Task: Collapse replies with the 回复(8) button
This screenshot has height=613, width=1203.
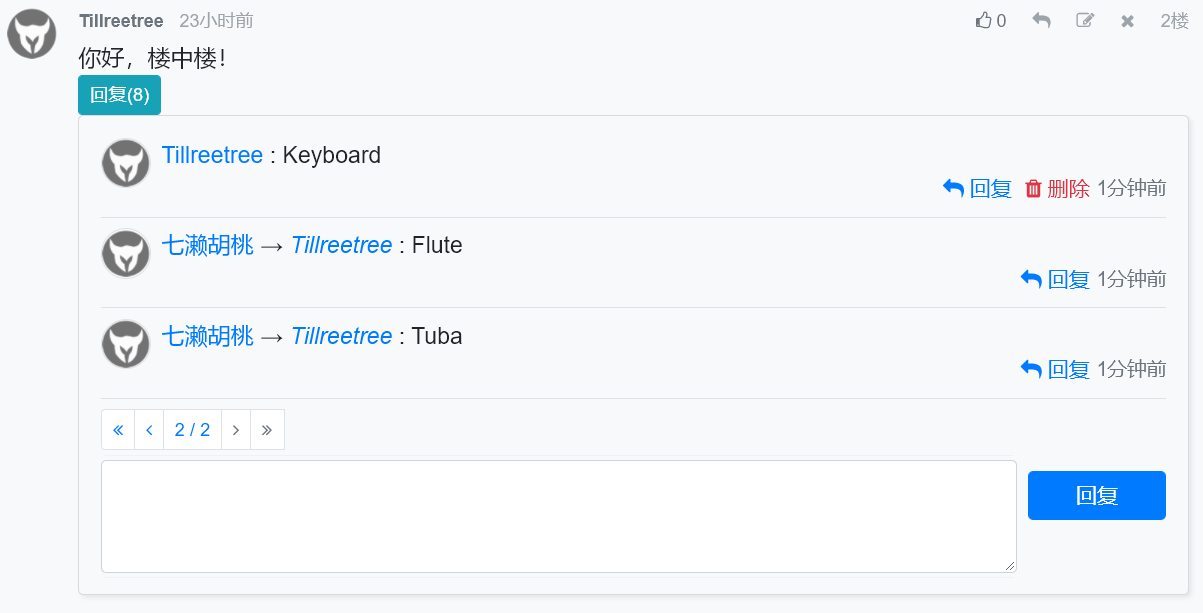Action: coord(119,95)
